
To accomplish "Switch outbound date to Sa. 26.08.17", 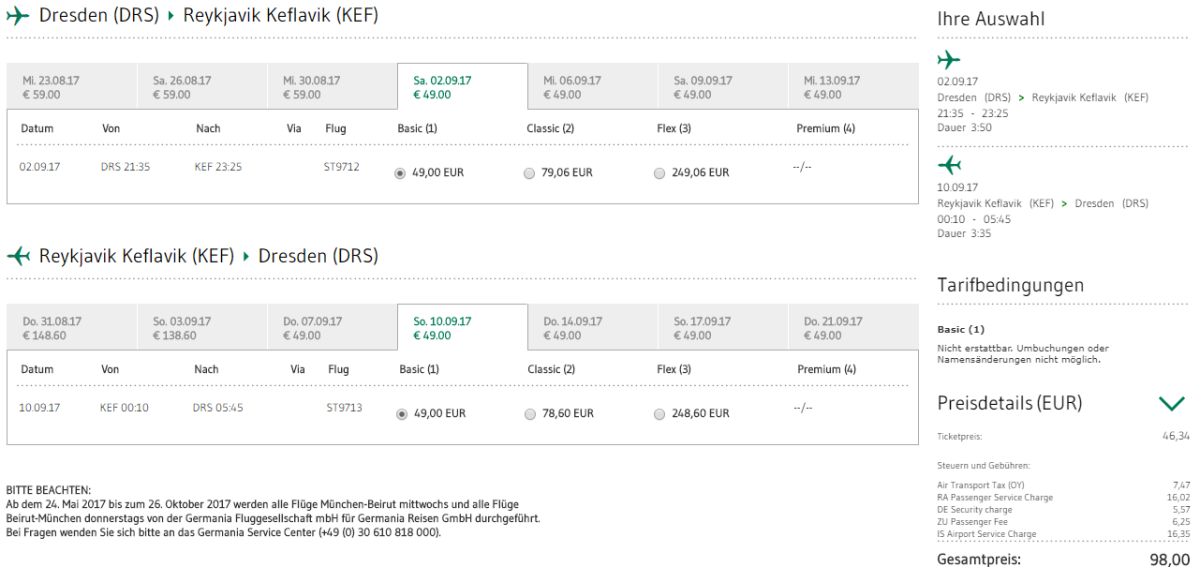I will (202, 87).
